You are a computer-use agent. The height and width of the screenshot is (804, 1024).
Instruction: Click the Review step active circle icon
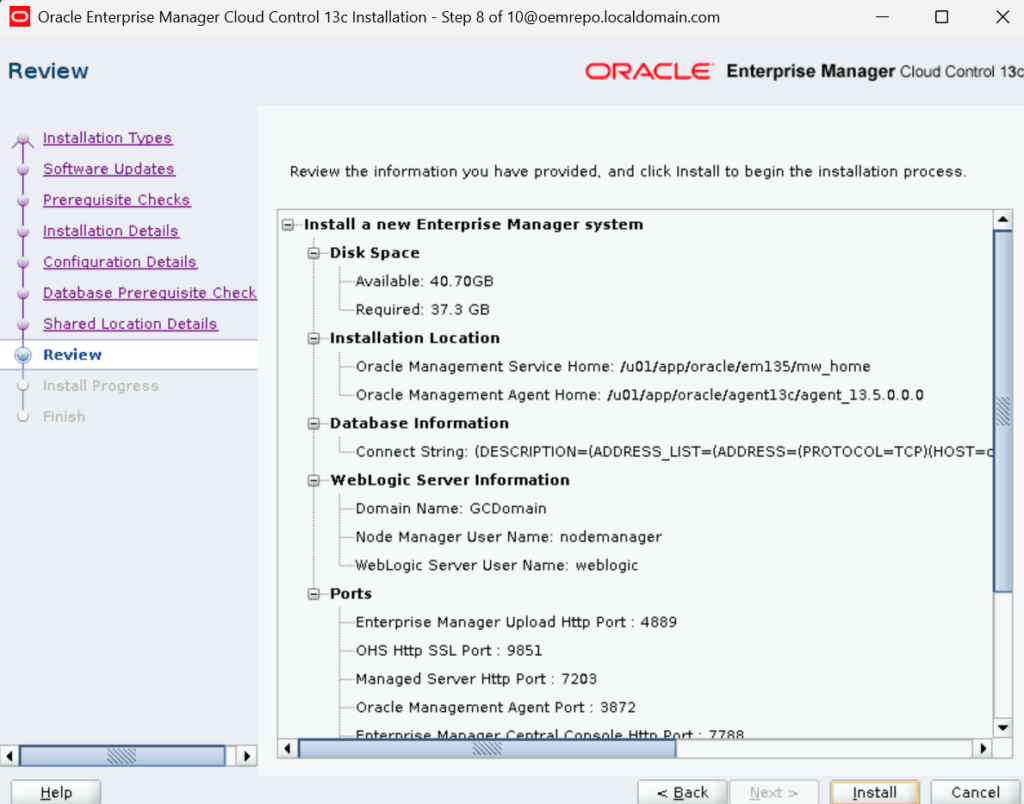click(23, 355)
